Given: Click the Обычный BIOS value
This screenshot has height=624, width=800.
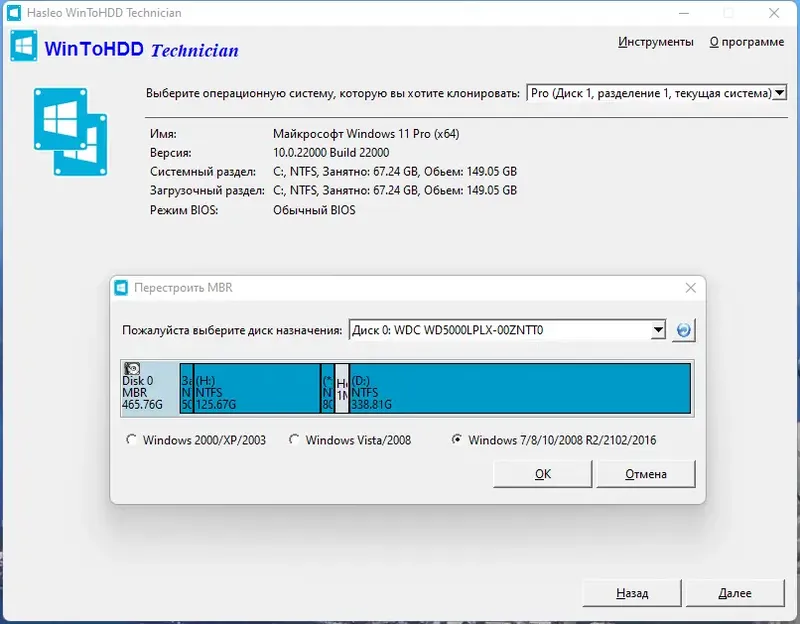Looking at the screenshot, I should pos(314,210).
